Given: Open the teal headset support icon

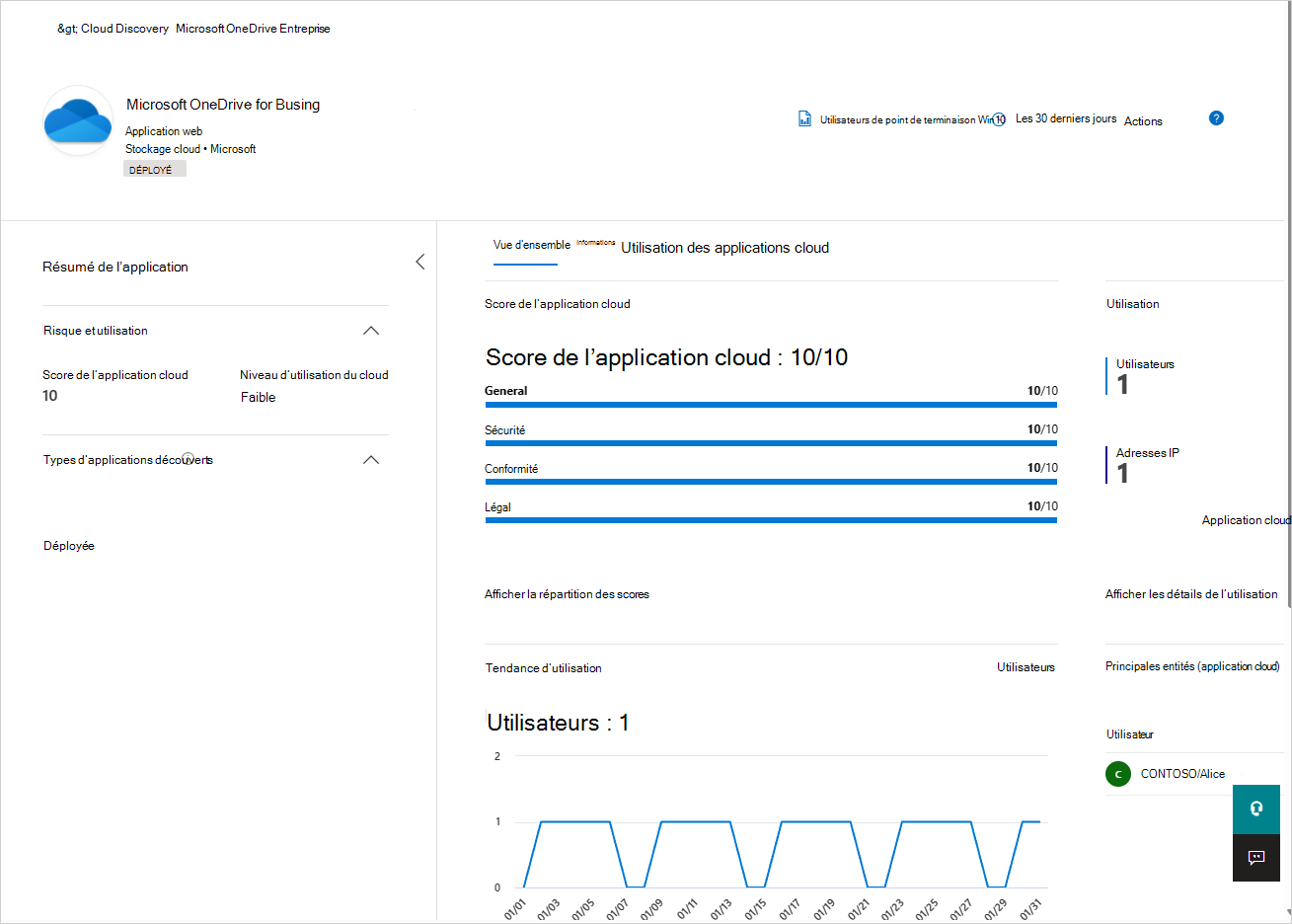Looking at the screenshot, I should pos(1256,808).
